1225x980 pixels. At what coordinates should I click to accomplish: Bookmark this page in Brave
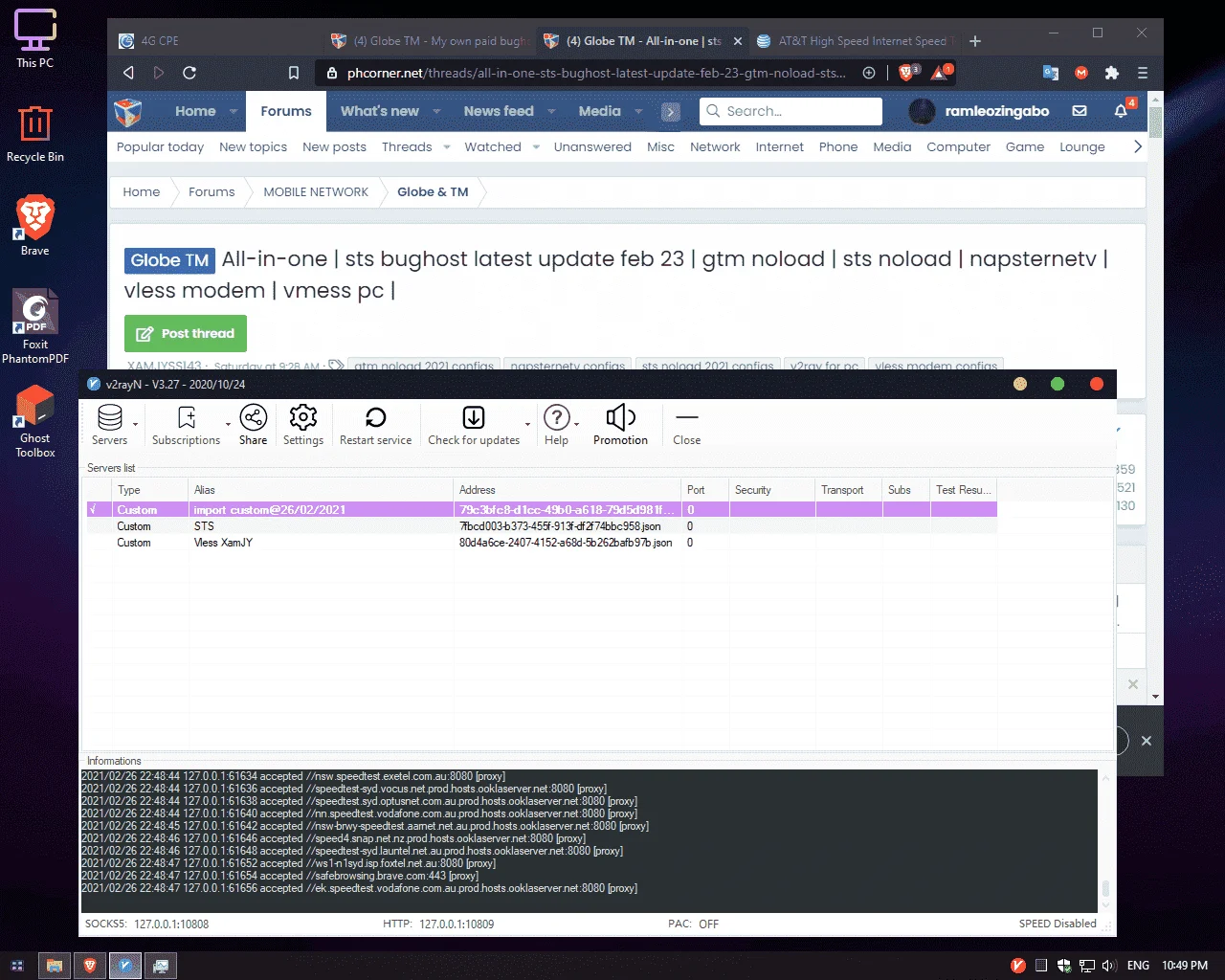click(294, 73)
